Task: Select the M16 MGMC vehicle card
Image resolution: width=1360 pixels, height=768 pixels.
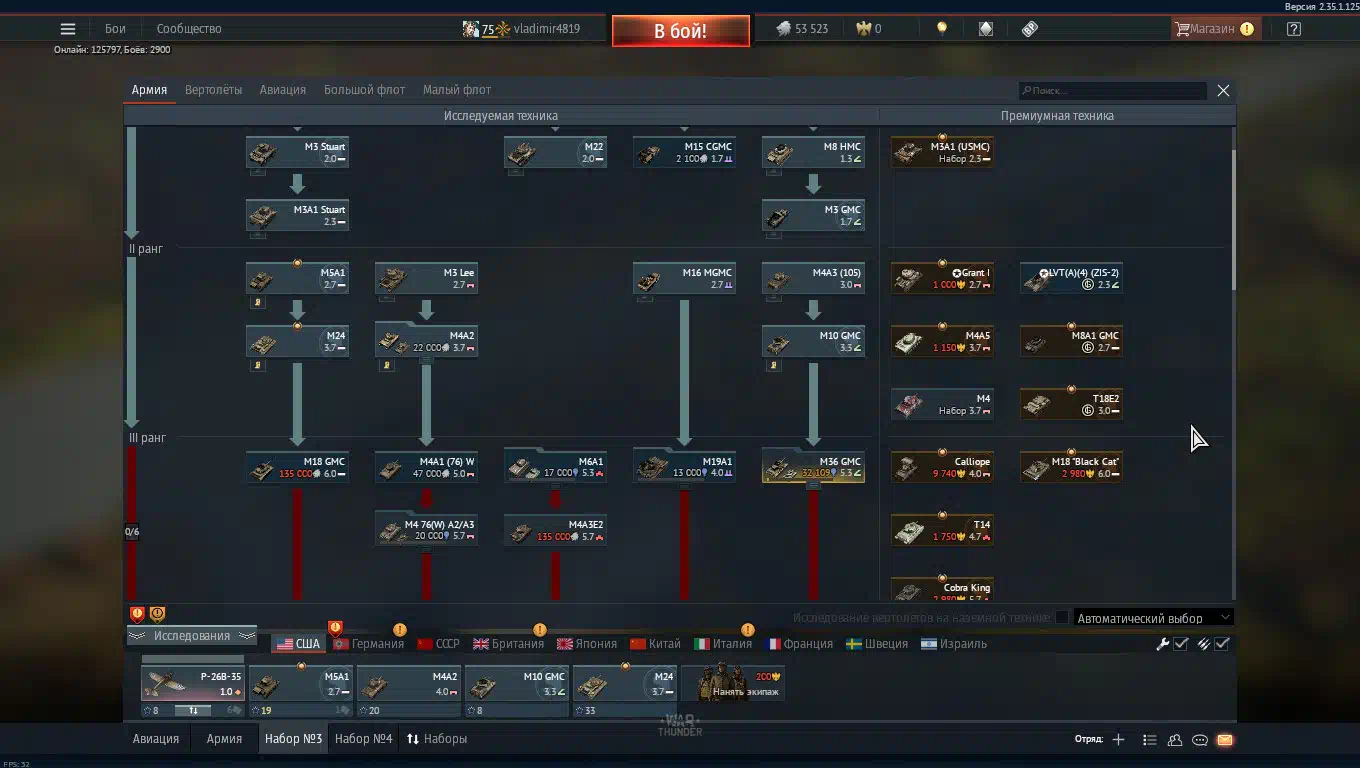Action: 684,279
